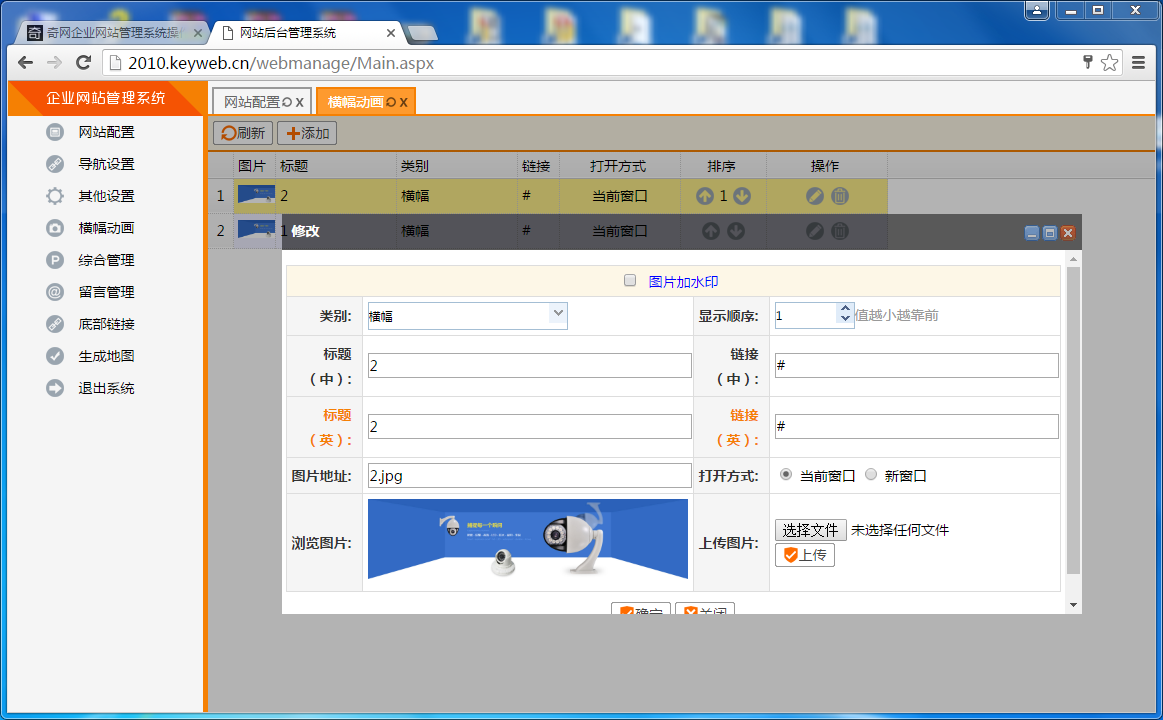This screenshot has height=720, width=1163.
Task: Click the row 1 banner thumbnail in table
Action: point(256,194)
